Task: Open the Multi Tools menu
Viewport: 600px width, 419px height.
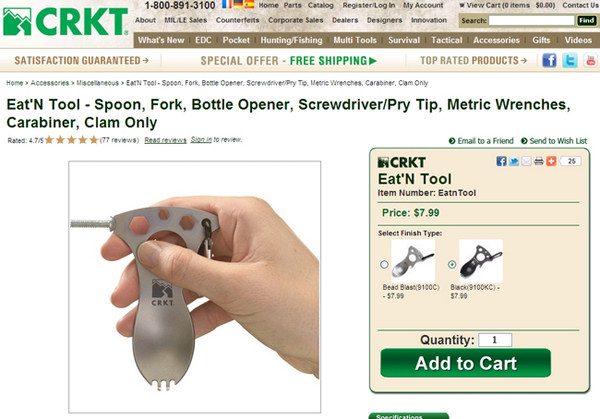Action: [355, 40]
